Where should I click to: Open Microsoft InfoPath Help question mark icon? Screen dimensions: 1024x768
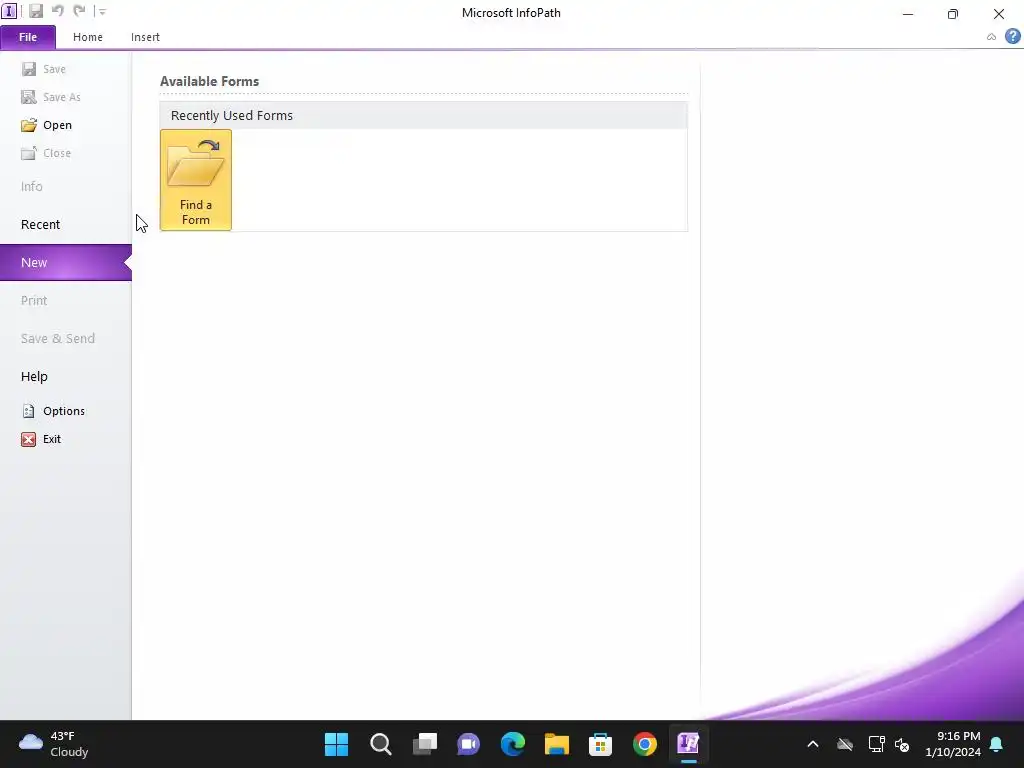tap(1012, 37)
